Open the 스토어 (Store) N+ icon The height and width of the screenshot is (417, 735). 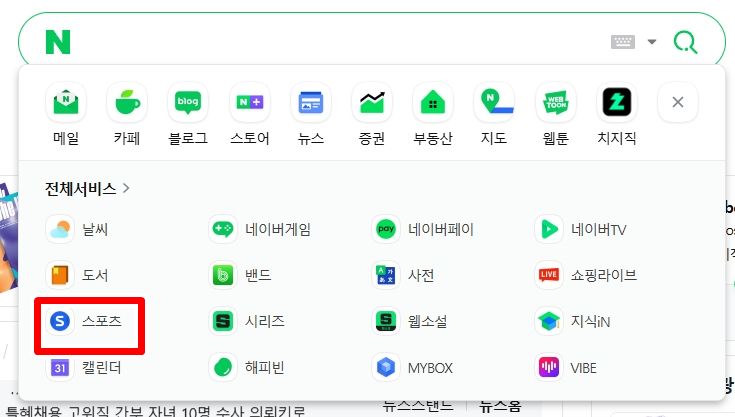pos(250,102)
